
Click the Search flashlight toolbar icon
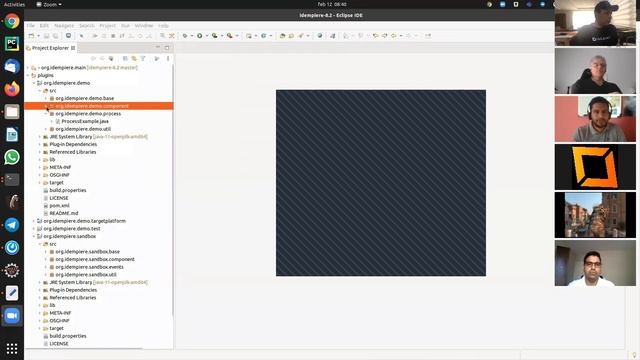pos(301,36)
